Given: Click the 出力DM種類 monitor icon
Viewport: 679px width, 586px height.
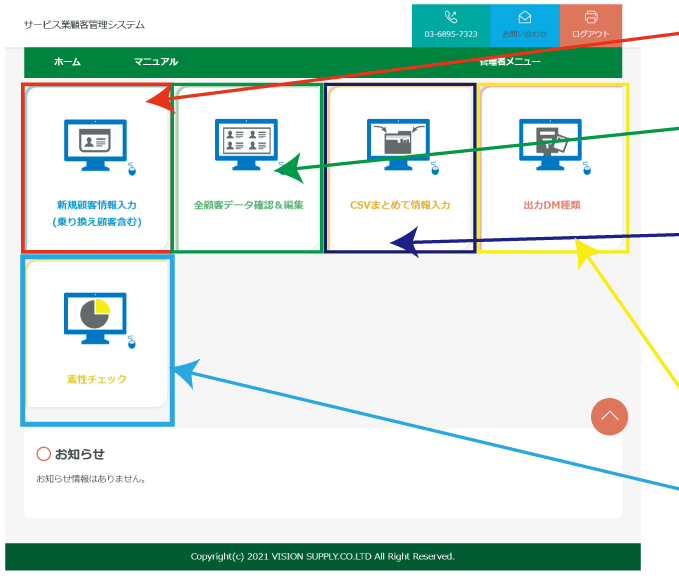Looking at the screenshot, I should [x=555, y=147].
